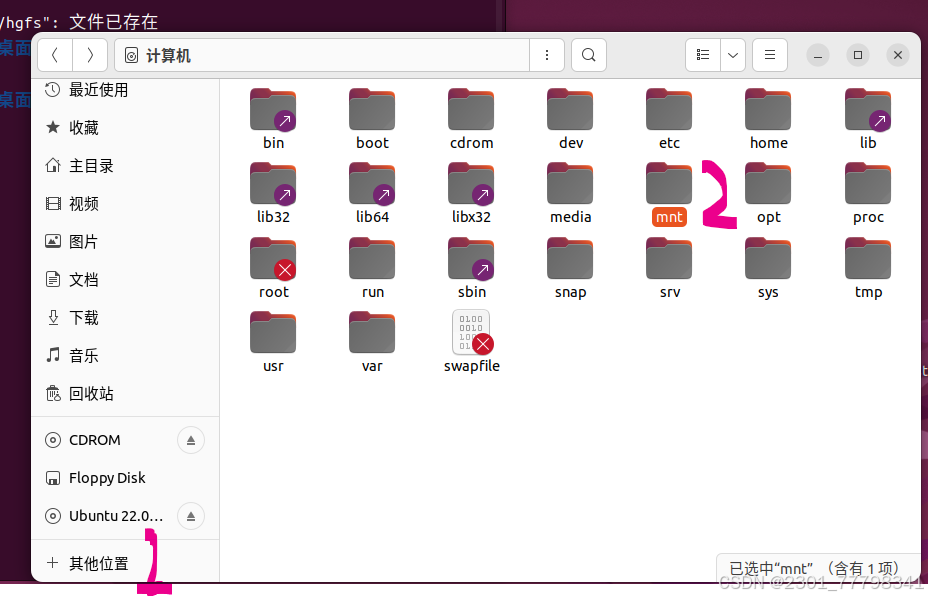Go to 主目录 (Home) from sidebar
The height and width of the screenshot is (598, 928).
pos(85,165)
